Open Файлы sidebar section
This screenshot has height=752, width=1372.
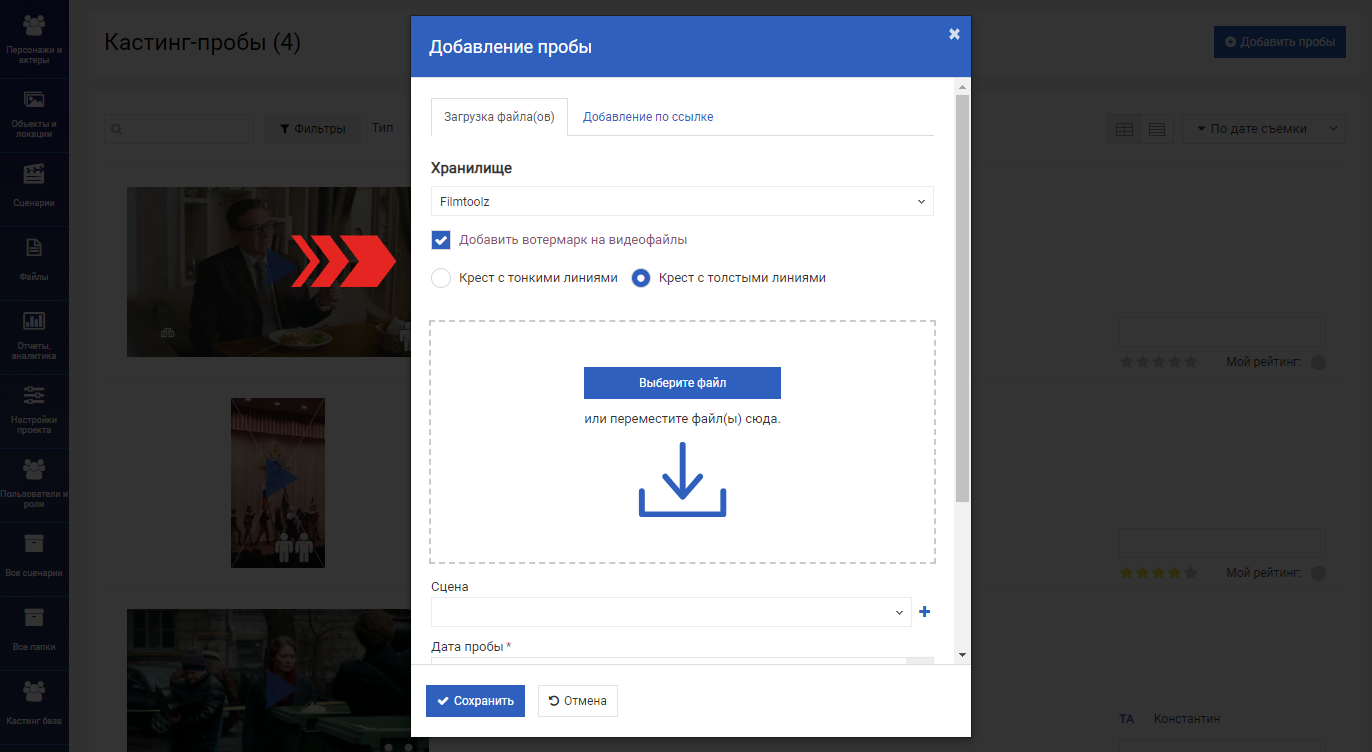[x=34, y=263]
